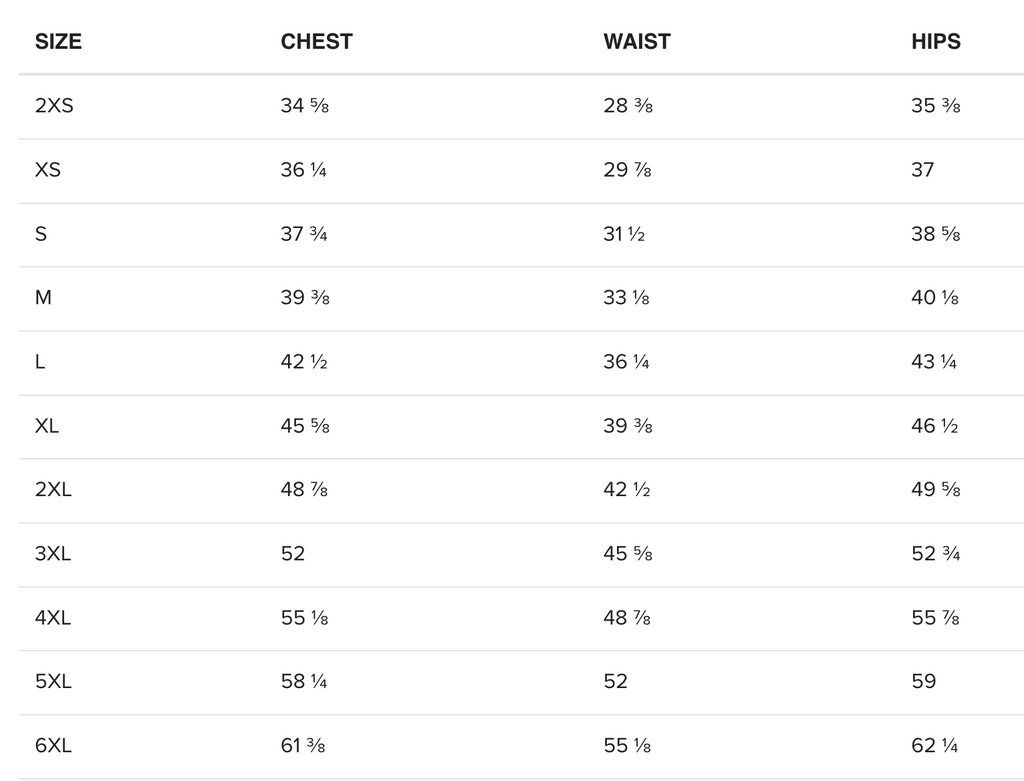1024x781 pixels.
Task: Select the 2XS size row label
Action: tap(54, 106)
